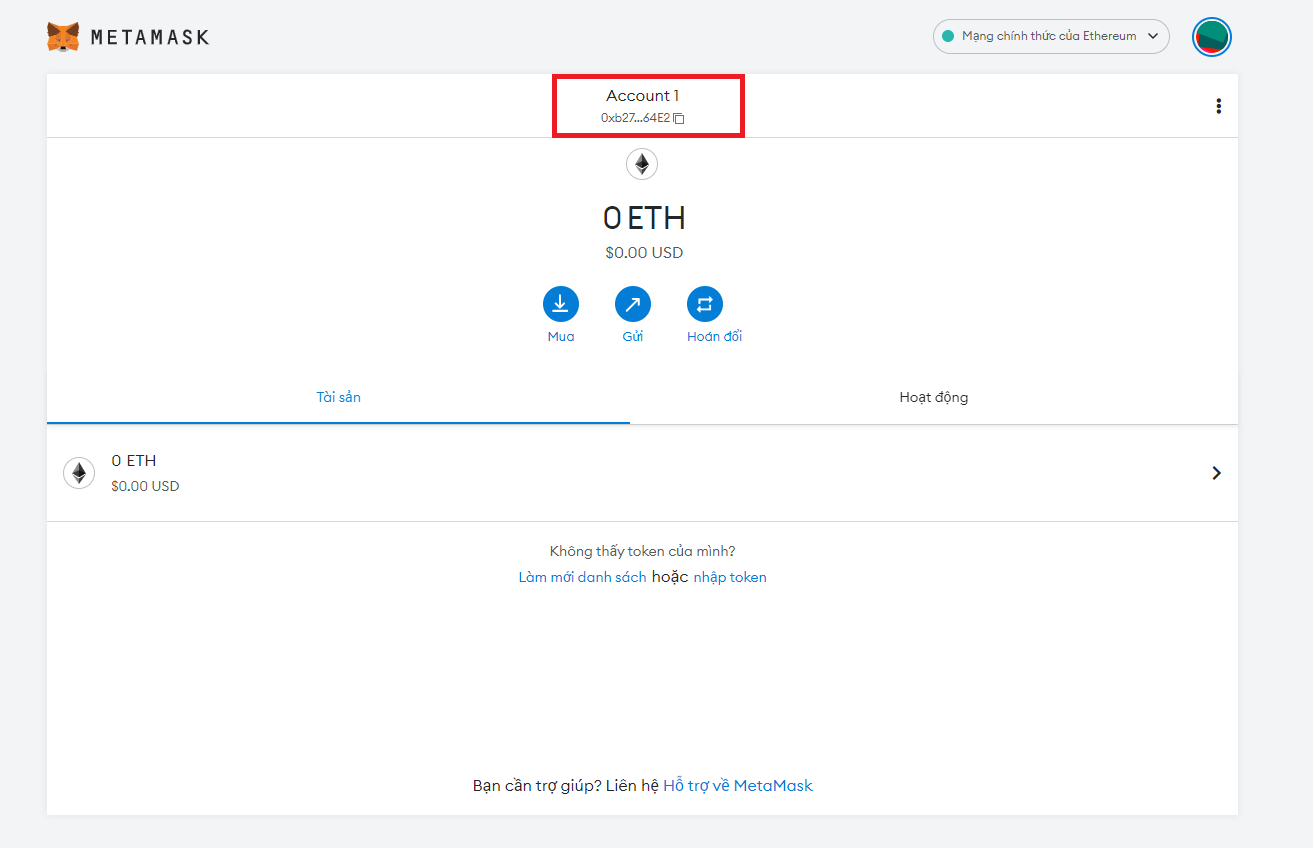This screenshot has height=848, width=1313.
Task: Select the Tài sản tab
Action: tap(338, 397)
